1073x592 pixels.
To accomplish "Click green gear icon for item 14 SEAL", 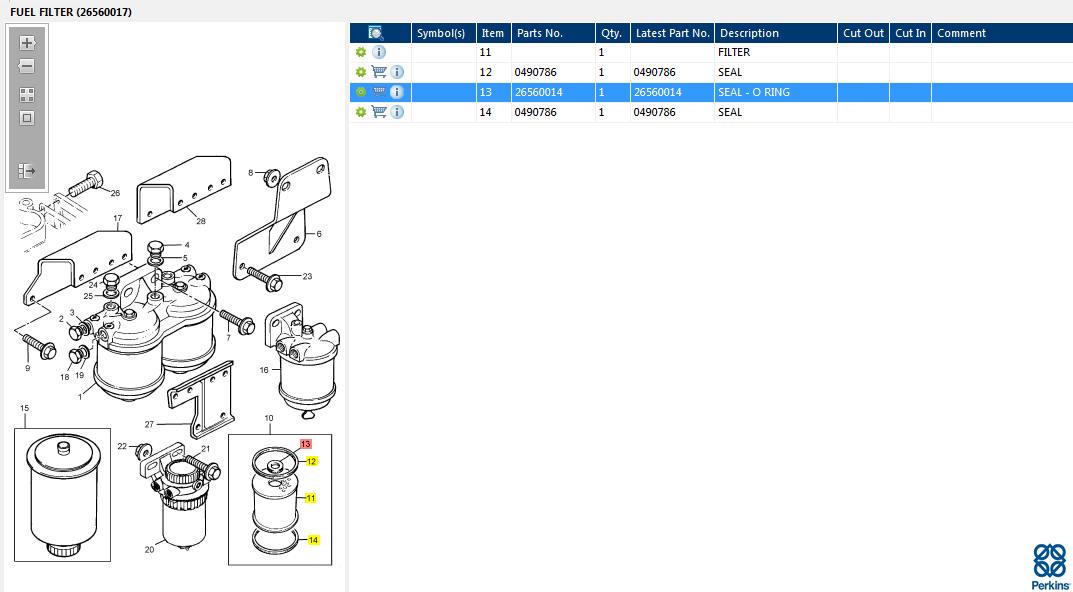I will pyautogui.click(x=361, y=112).
